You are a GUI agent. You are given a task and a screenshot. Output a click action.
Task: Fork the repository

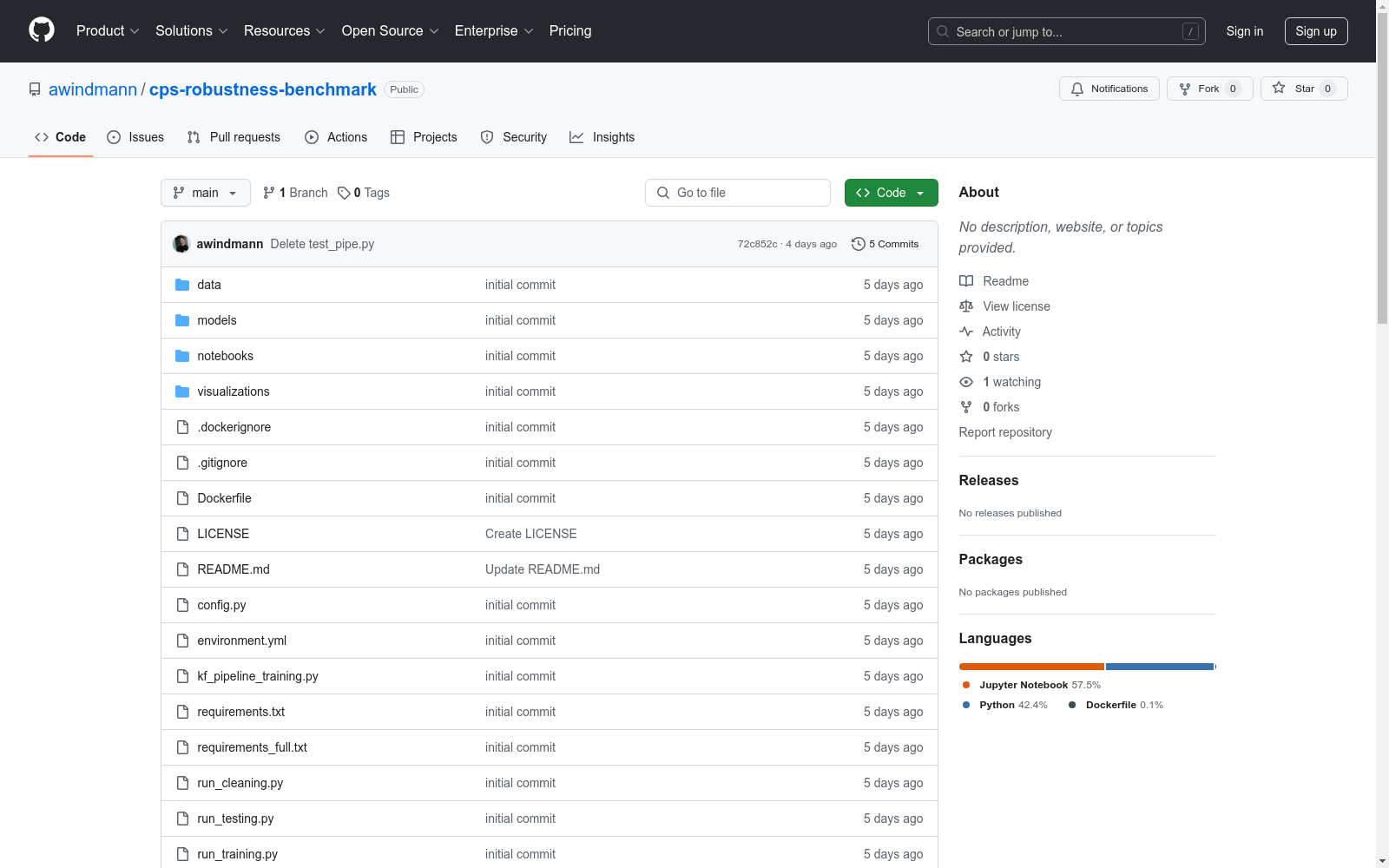[1210, 89]
